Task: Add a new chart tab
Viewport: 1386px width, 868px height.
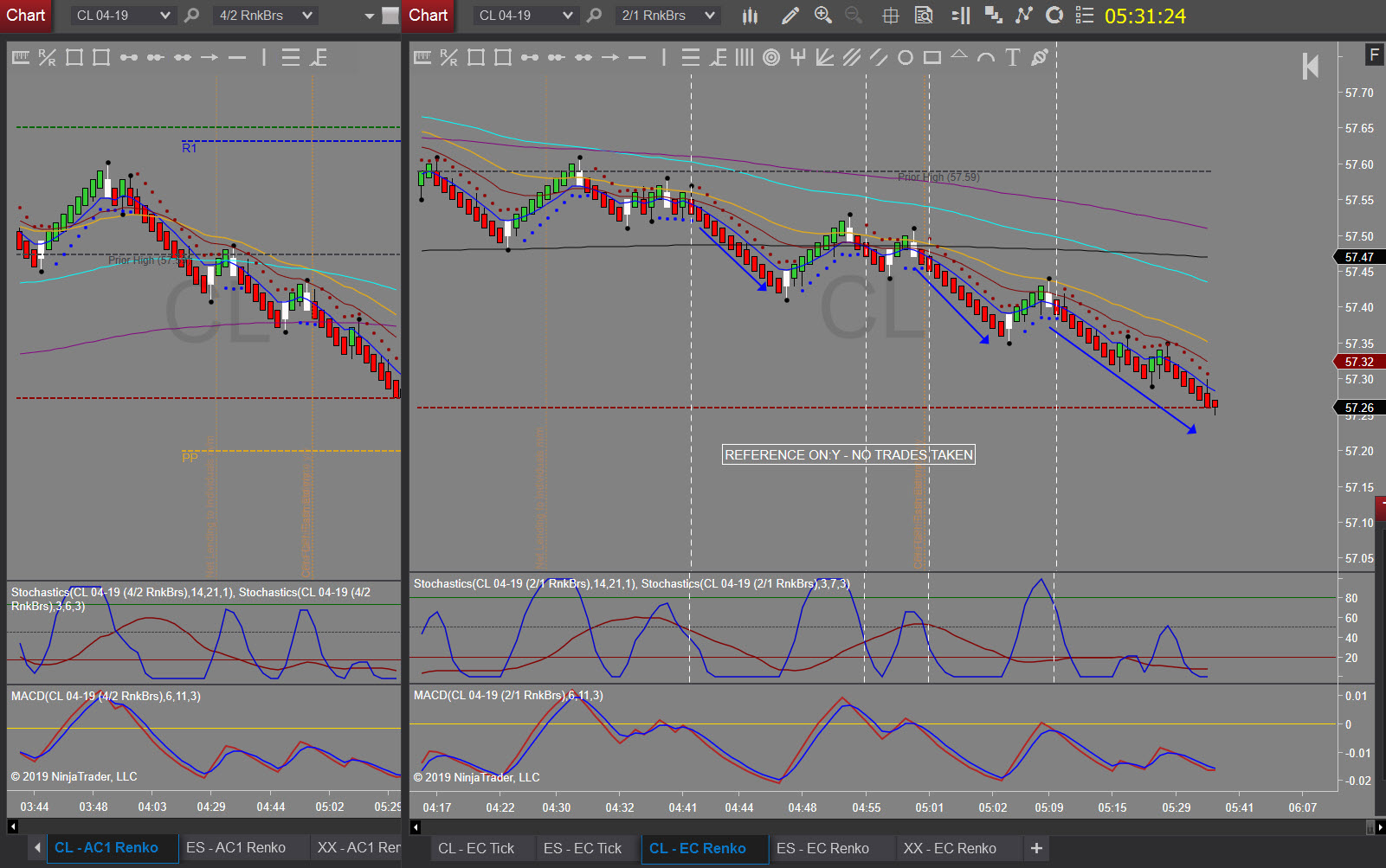Action: point(1036,848)
